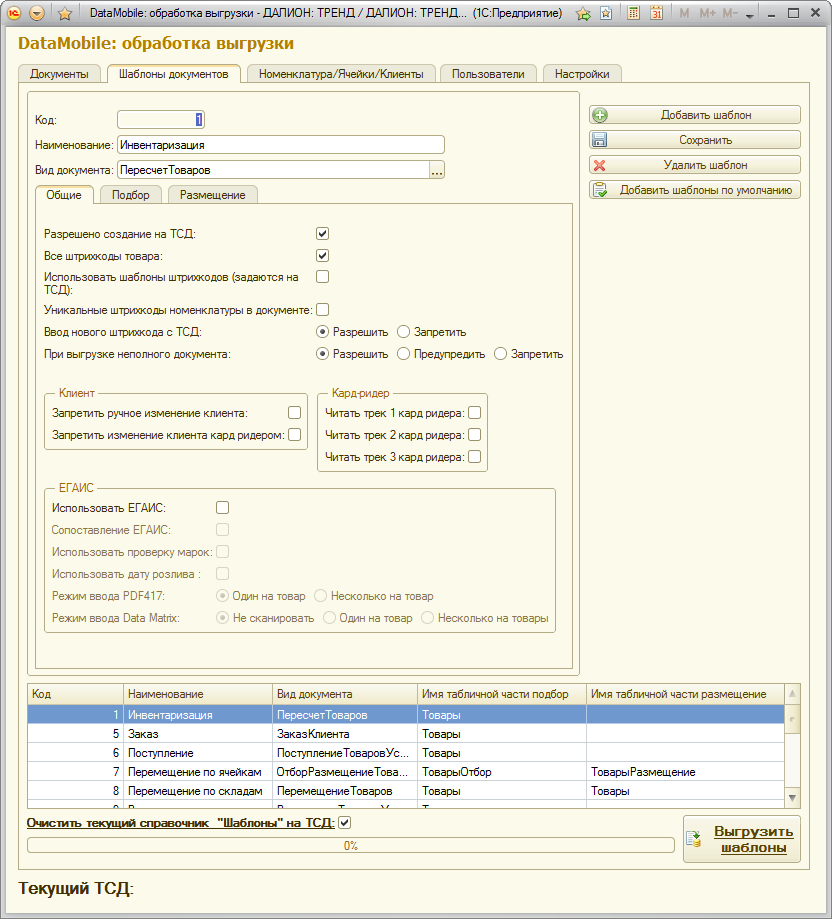Select Перемещение по ячейкам row
This screenshot has height=919, width=832.
[406, 772]
